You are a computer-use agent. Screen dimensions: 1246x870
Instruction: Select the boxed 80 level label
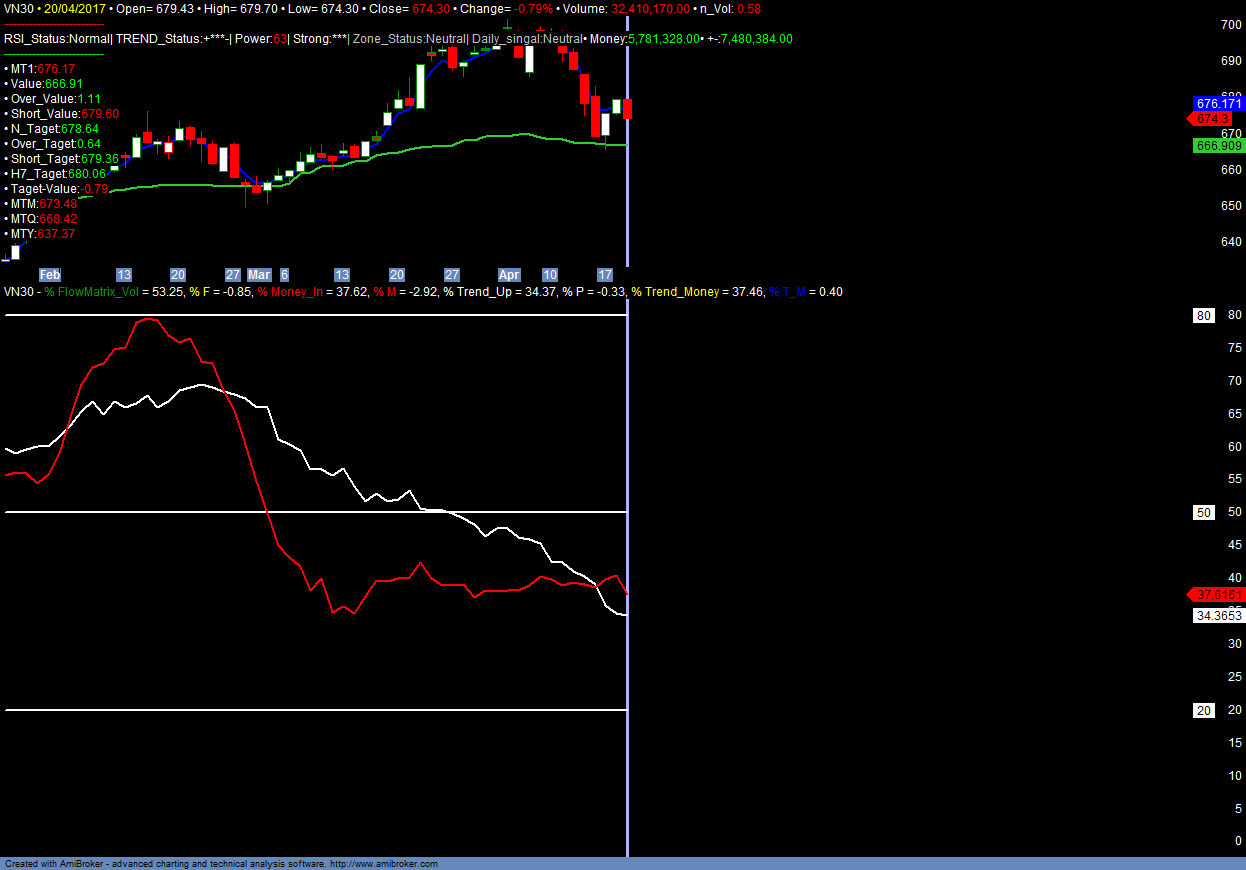(x=1204, y=316)
